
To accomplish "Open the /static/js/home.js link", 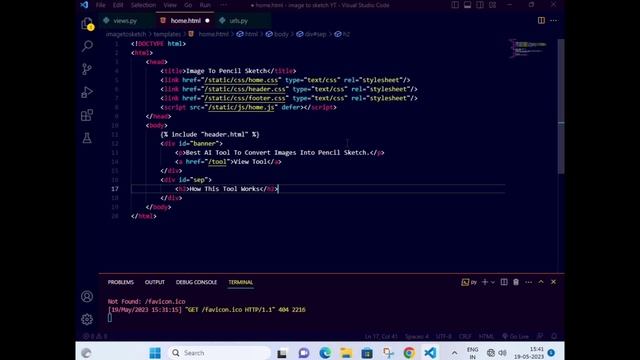I will click(x=241, y=107).
